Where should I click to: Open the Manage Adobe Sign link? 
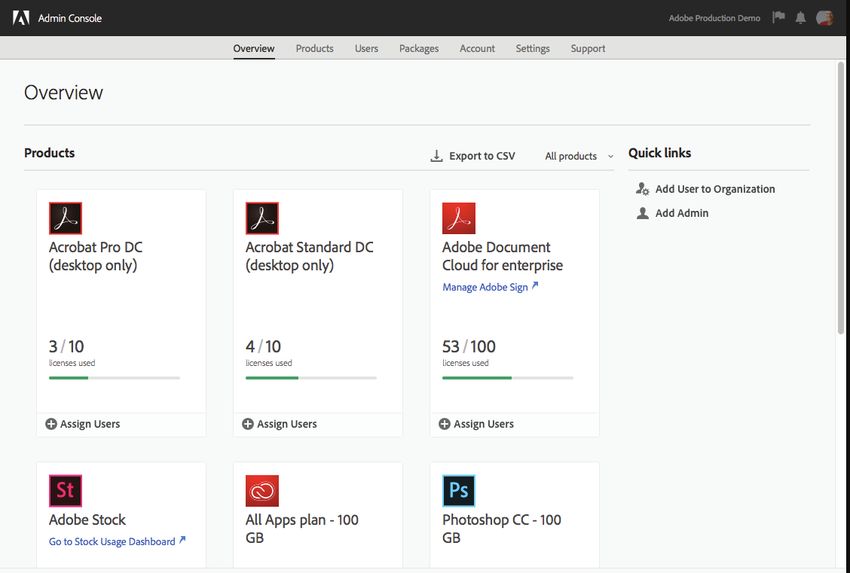click(485, 287)
